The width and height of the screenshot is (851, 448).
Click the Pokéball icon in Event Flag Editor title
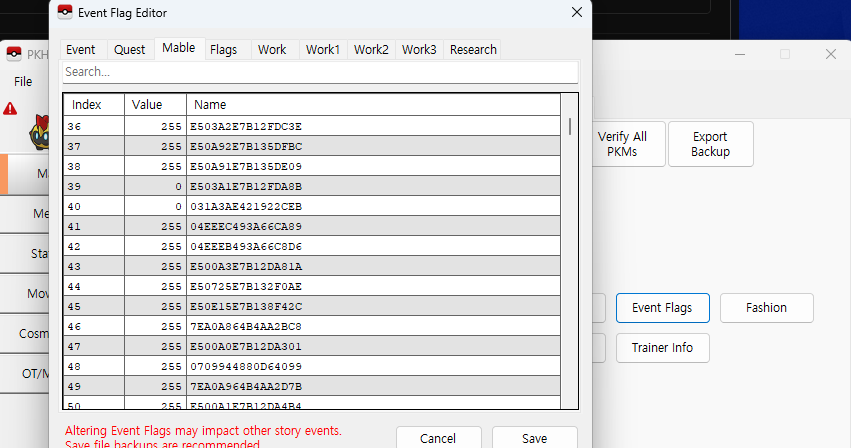pos(66,13)
